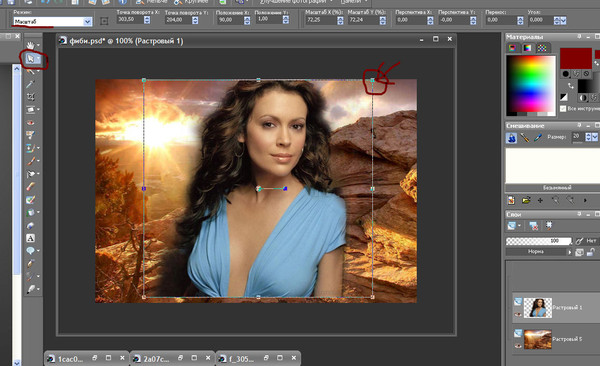Click the delete layer icon in the Layers panel

coord(533,226)
